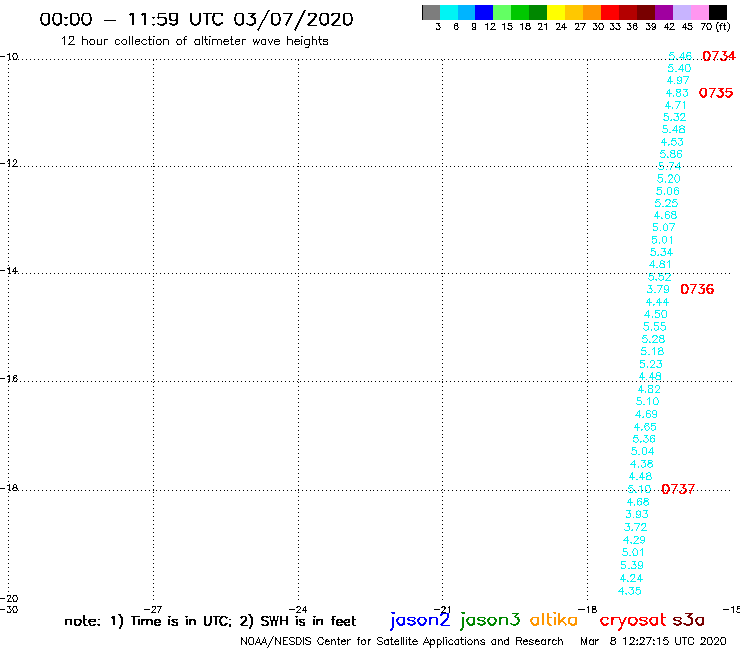Click the light green 15 ft legend swatch
The height and width of the screenshot is (650, 740).
tap(502, 12)
